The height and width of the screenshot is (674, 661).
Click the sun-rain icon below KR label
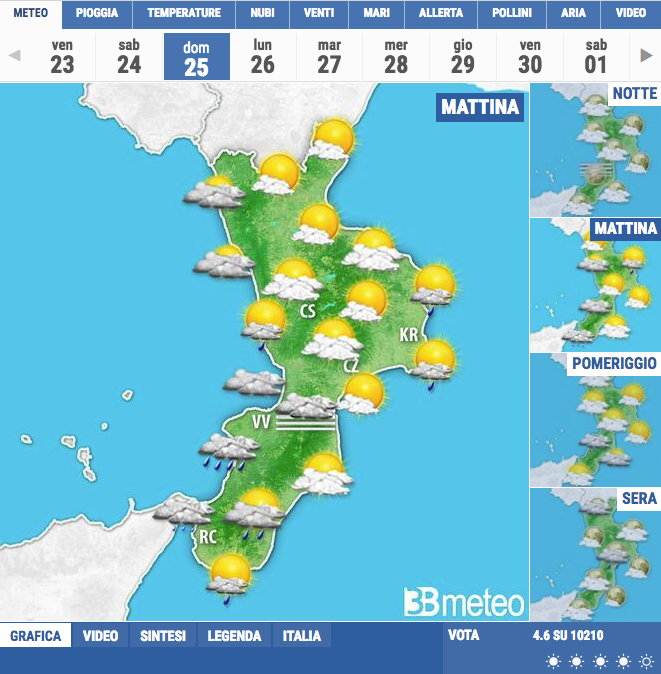[434, 363]
